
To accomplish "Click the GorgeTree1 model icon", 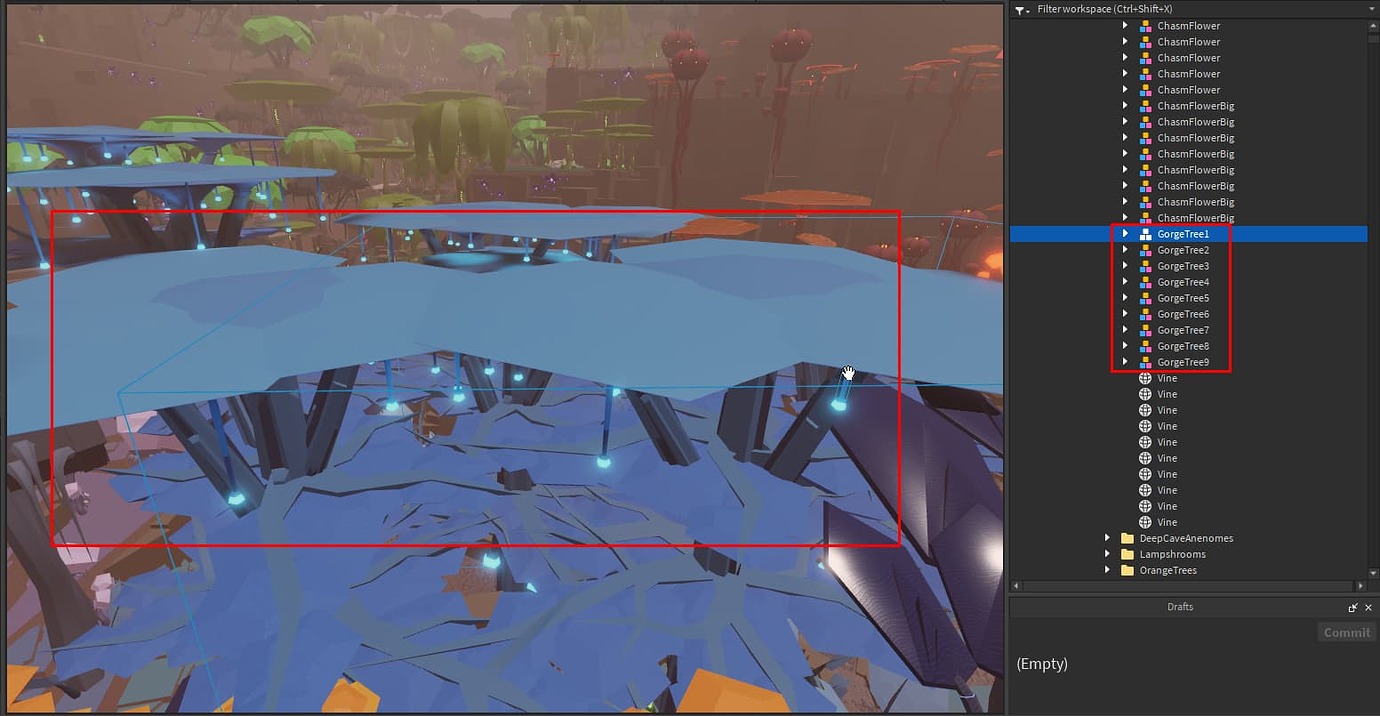I will (x=1145, y=234).
